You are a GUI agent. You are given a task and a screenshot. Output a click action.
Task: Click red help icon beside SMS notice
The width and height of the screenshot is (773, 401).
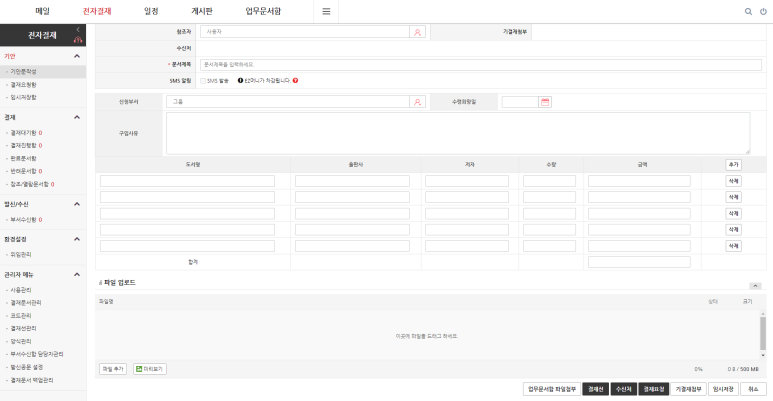(x=296, y=80)
